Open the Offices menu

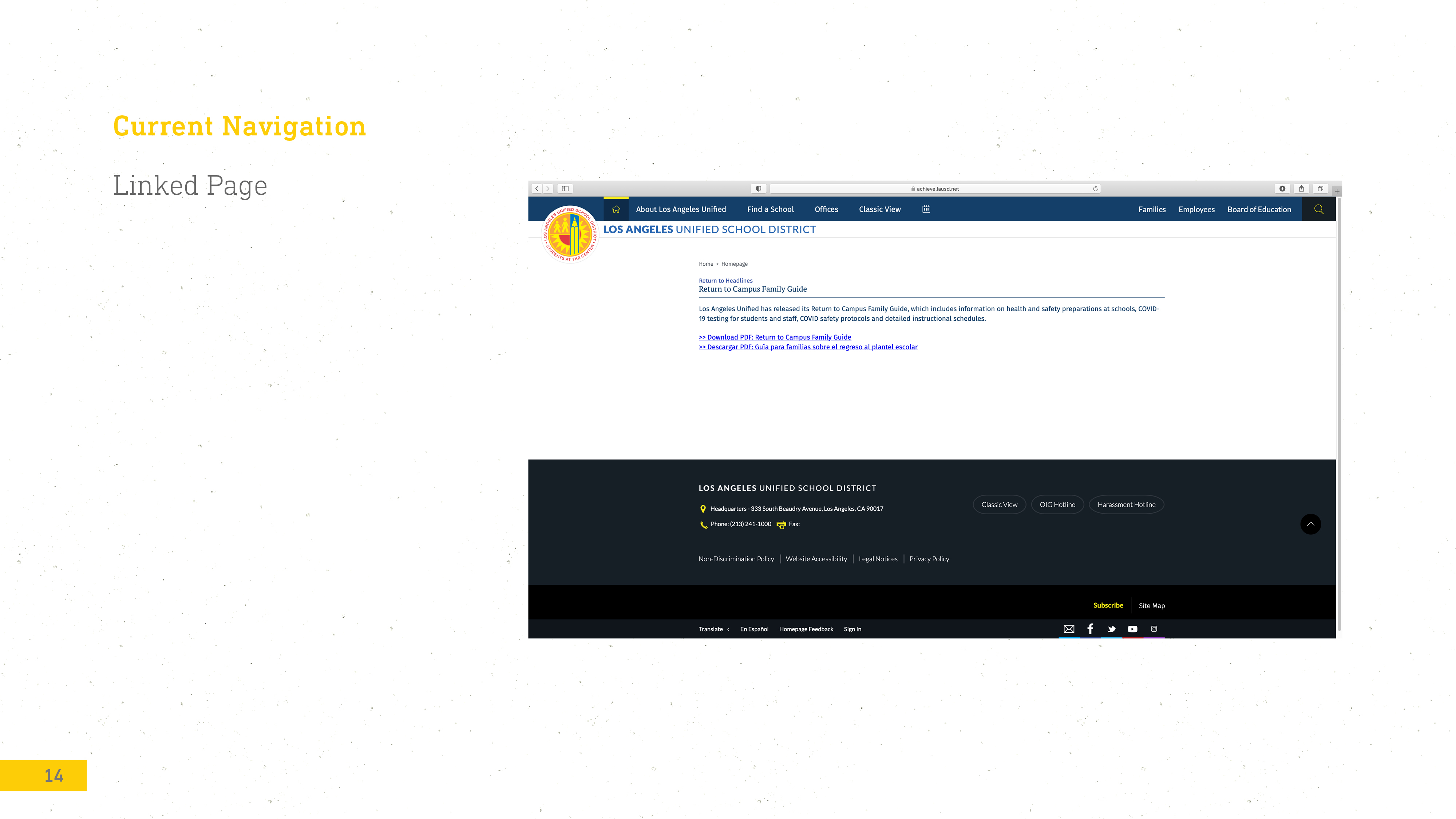point(826,209)
